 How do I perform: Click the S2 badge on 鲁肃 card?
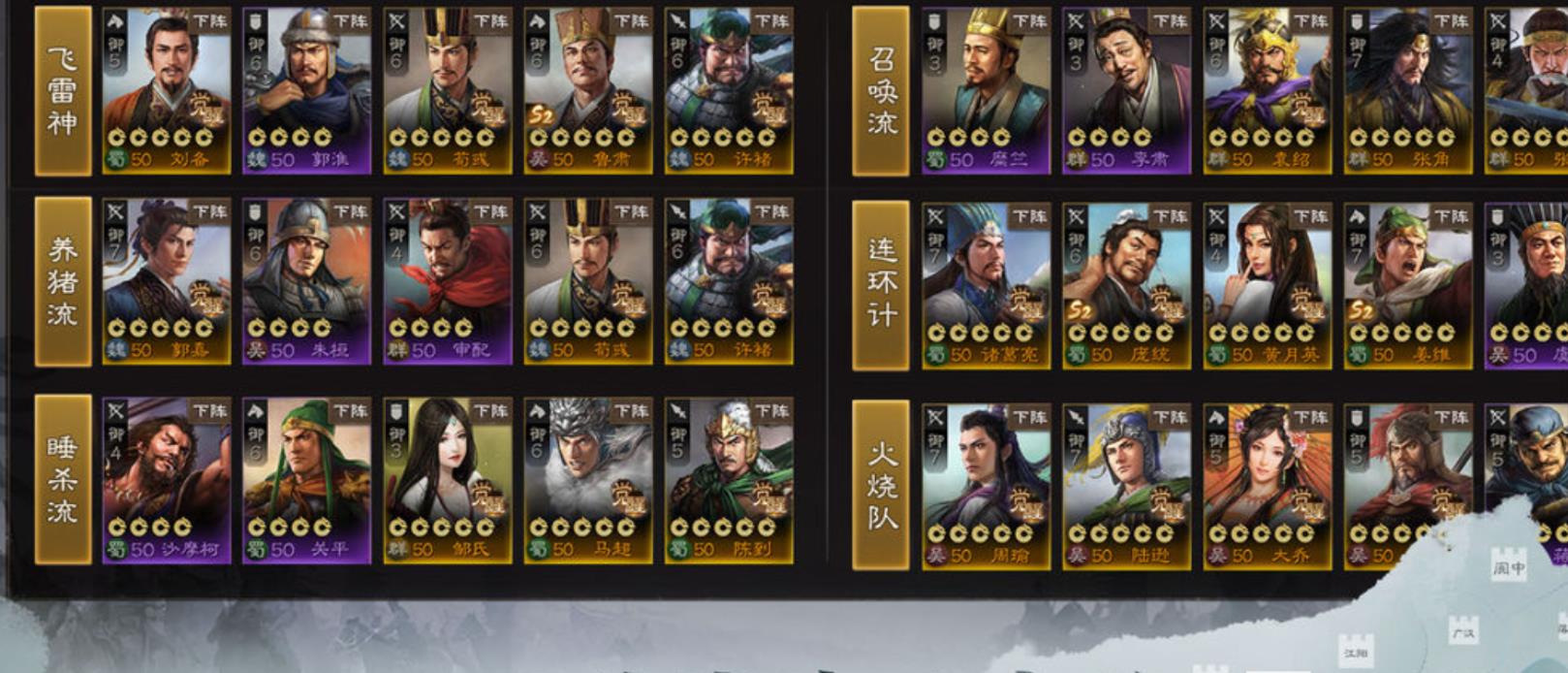coord(541,114)
